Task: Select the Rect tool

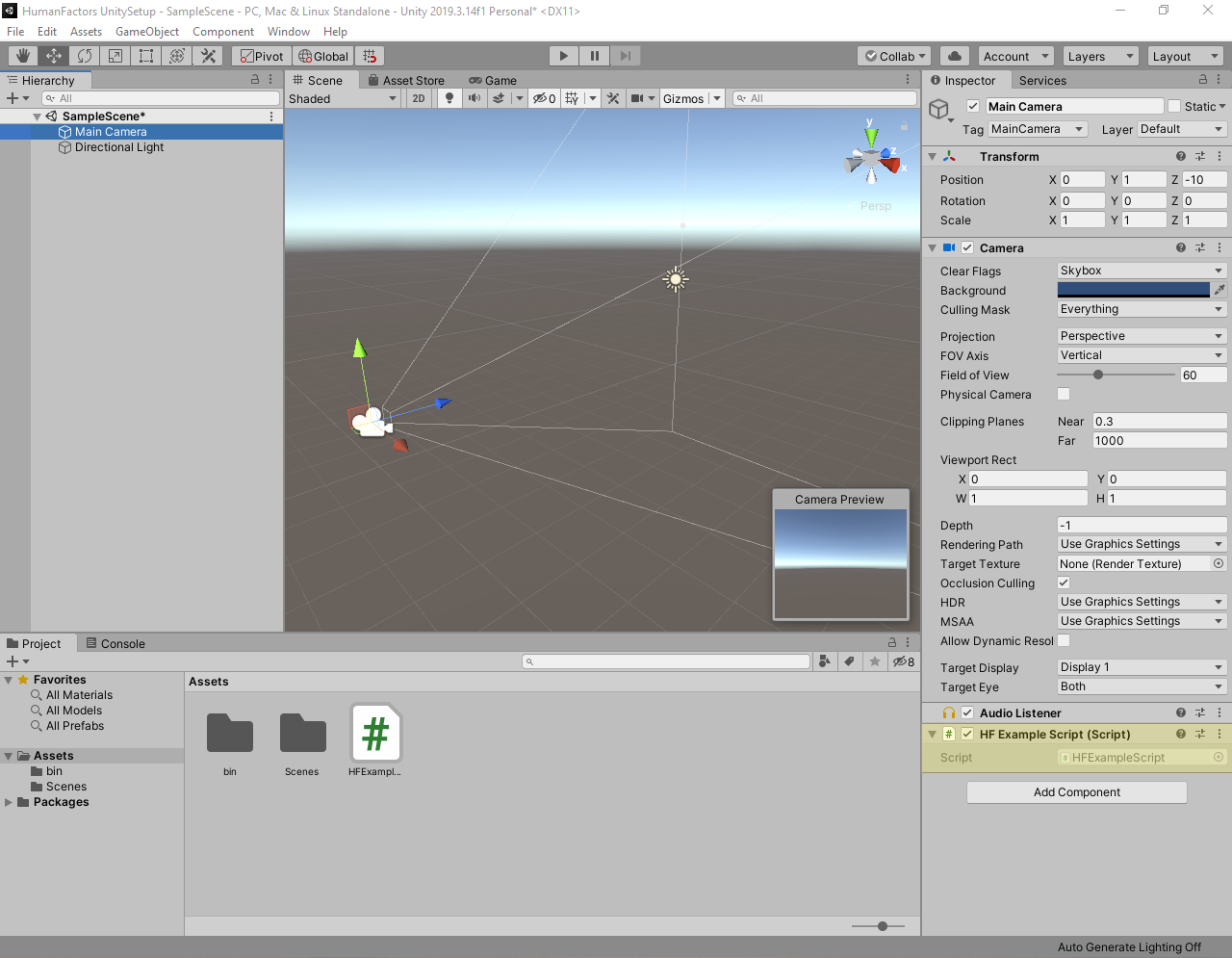Action: pyautogui.click(x=146, y=56)
